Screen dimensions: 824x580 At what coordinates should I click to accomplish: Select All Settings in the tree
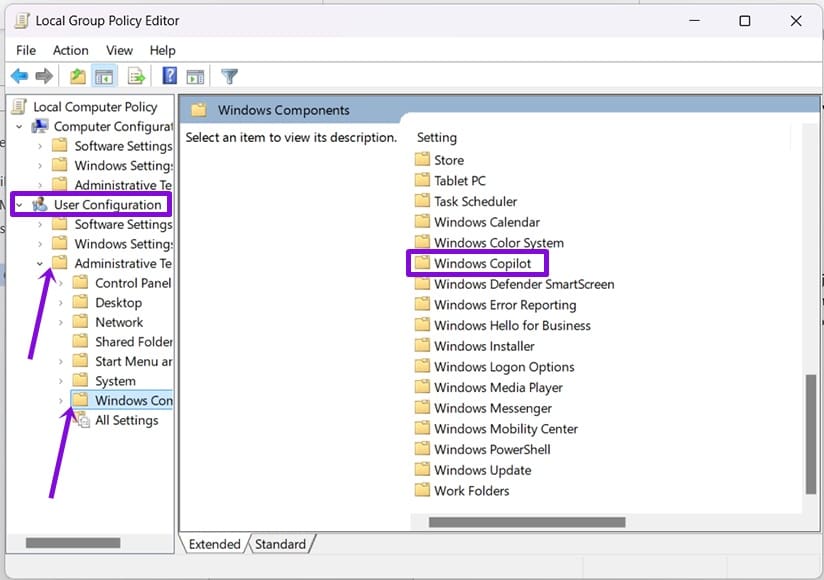pyautogui.click(x=126, y=420)
